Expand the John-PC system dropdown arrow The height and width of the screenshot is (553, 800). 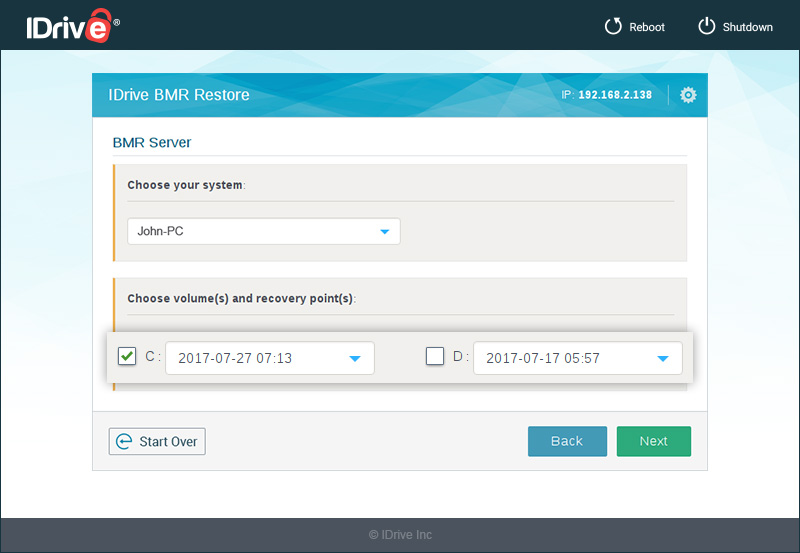[384, 232]
